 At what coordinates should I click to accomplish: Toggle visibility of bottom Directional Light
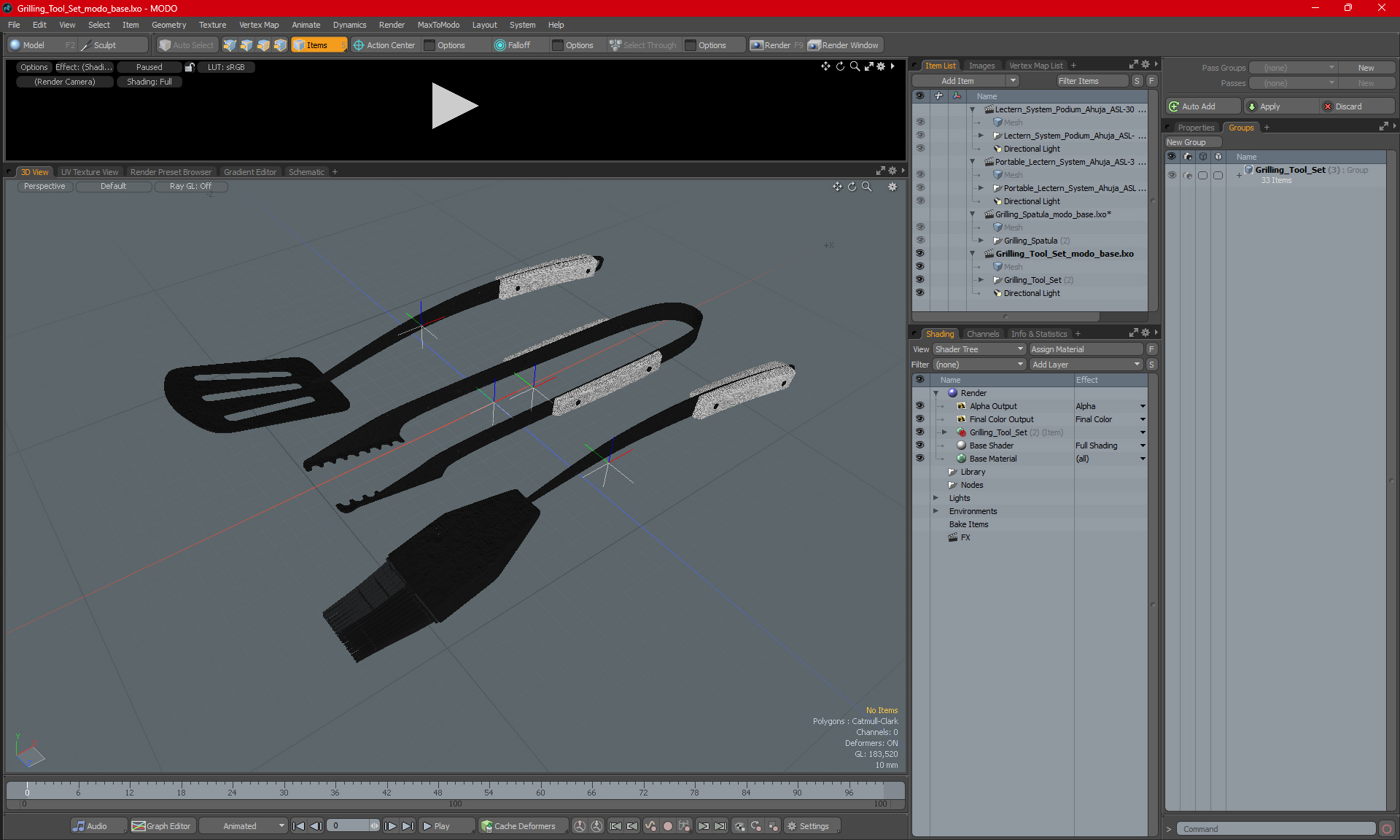[919, 292]
